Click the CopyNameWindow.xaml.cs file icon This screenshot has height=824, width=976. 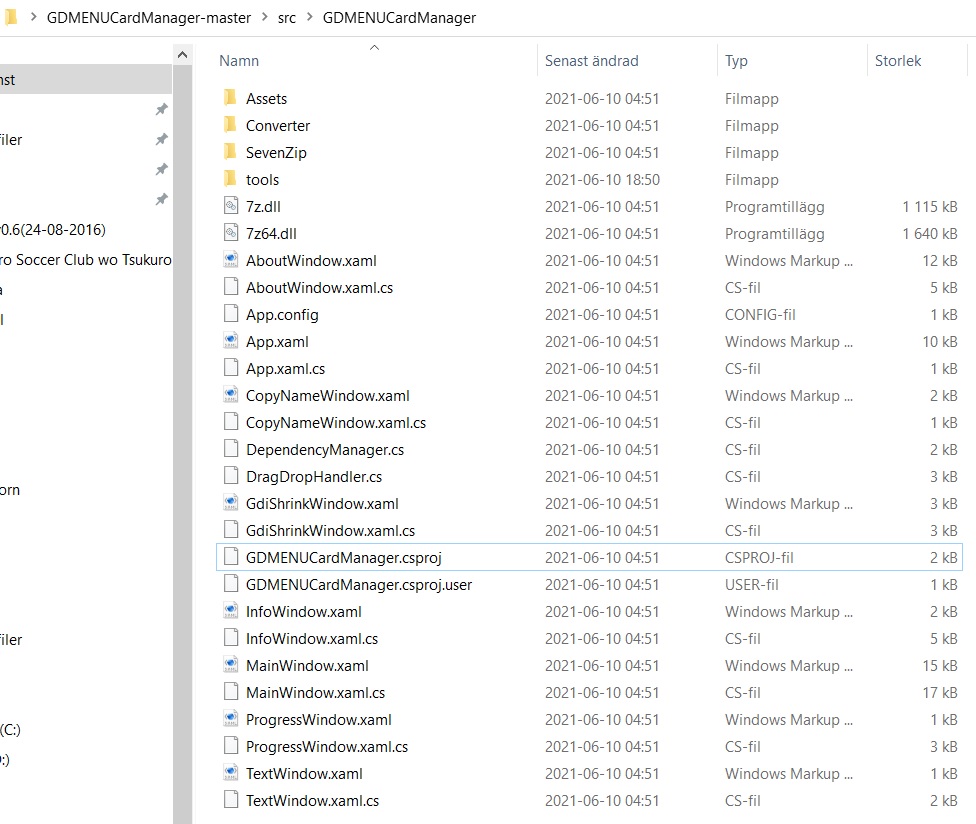tap(231, 422)
